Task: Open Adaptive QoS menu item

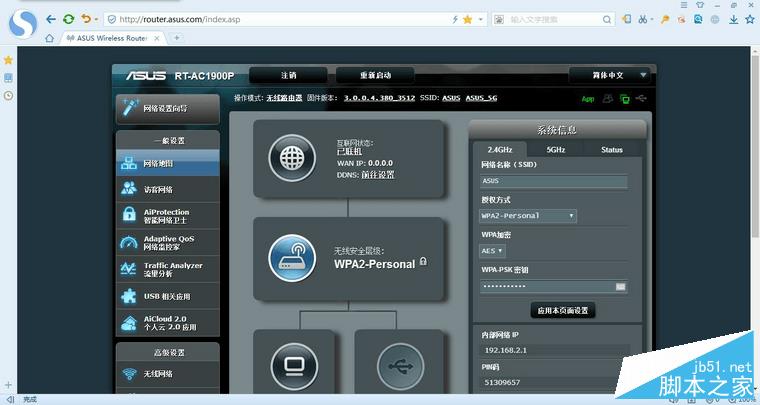Action: click(x=168, y=243)
